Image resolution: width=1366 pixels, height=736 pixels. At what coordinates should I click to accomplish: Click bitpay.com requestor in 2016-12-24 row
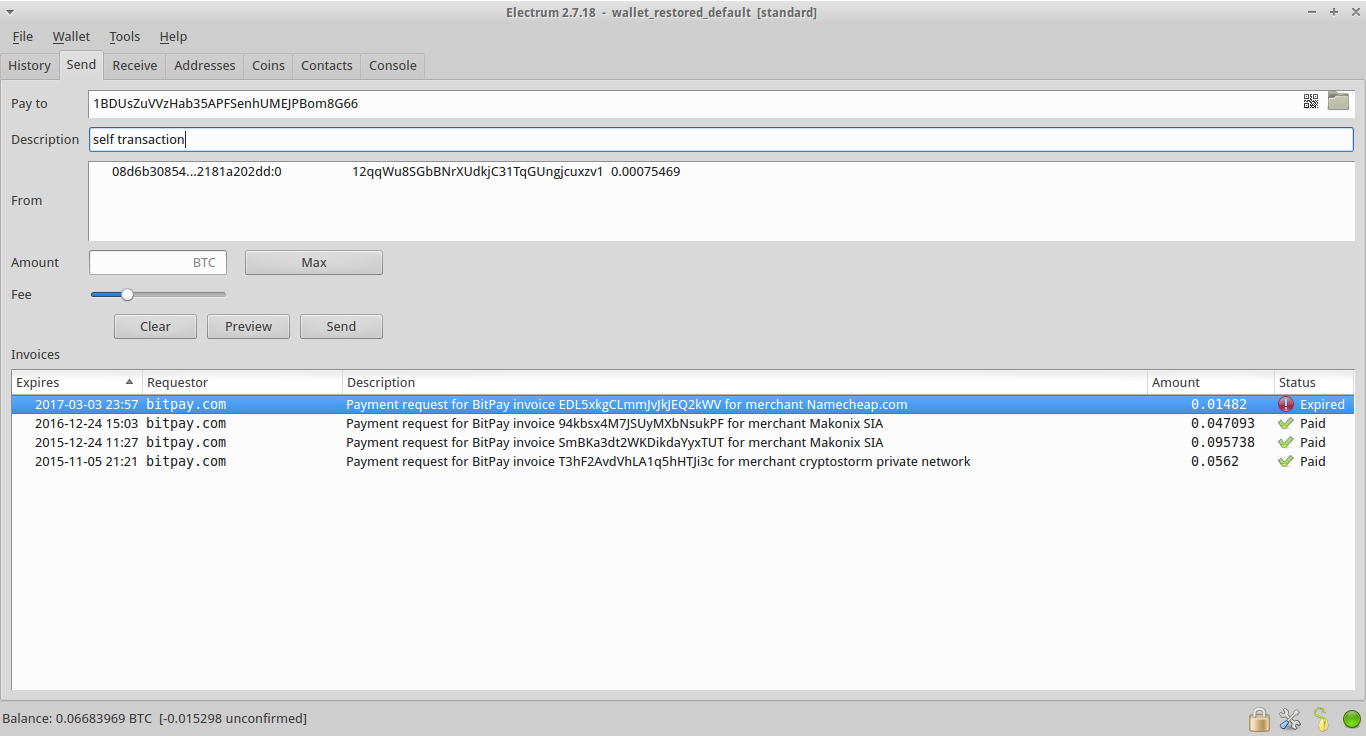click(186, 424)
